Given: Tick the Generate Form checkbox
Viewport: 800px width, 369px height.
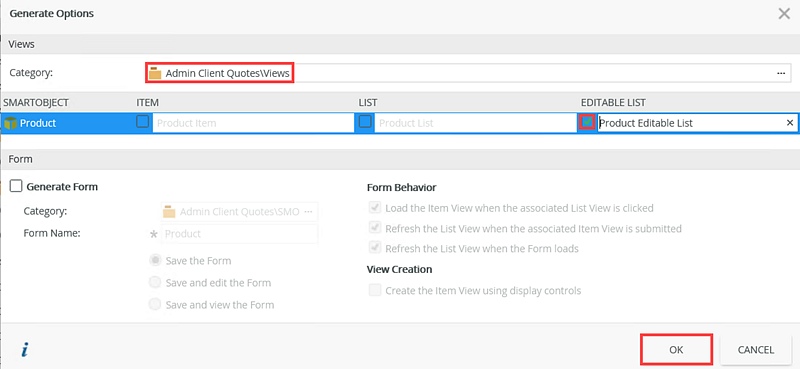Looking at the screenshot, I should point(16,186).
